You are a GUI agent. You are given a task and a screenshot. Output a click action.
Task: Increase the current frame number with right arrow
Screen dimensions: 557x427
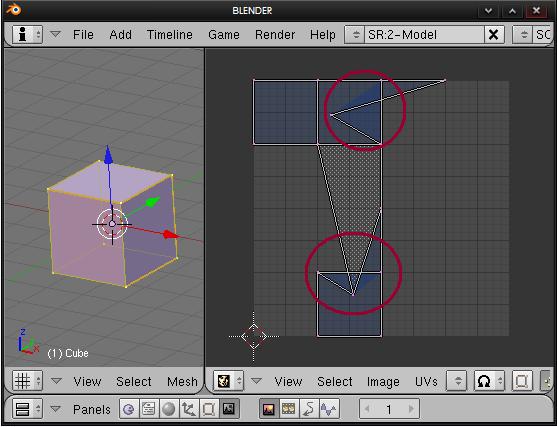coord(411,409)
